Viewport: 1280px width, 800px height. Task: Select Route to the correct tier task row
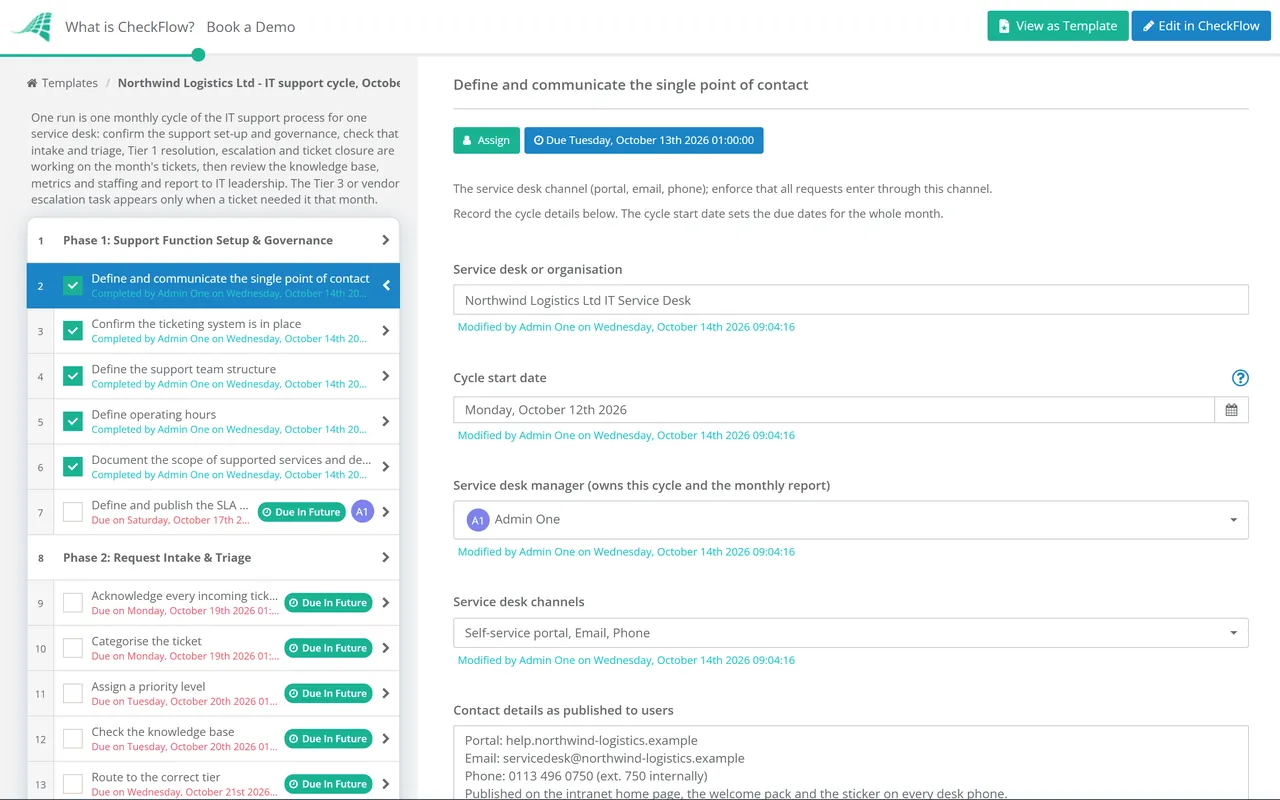point(213,784)
